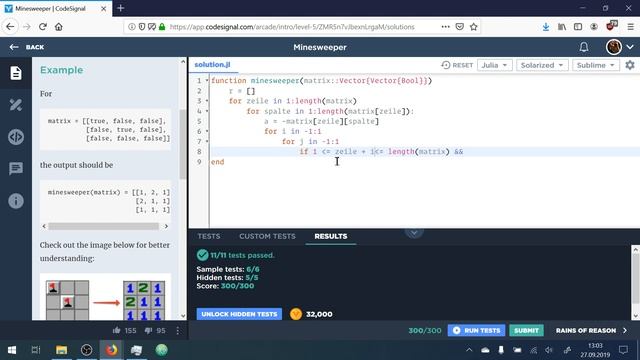The height and width of the screenshot is (360, 640).
Task: Click RUN TESTS button
Action: [x=476, y=330]
